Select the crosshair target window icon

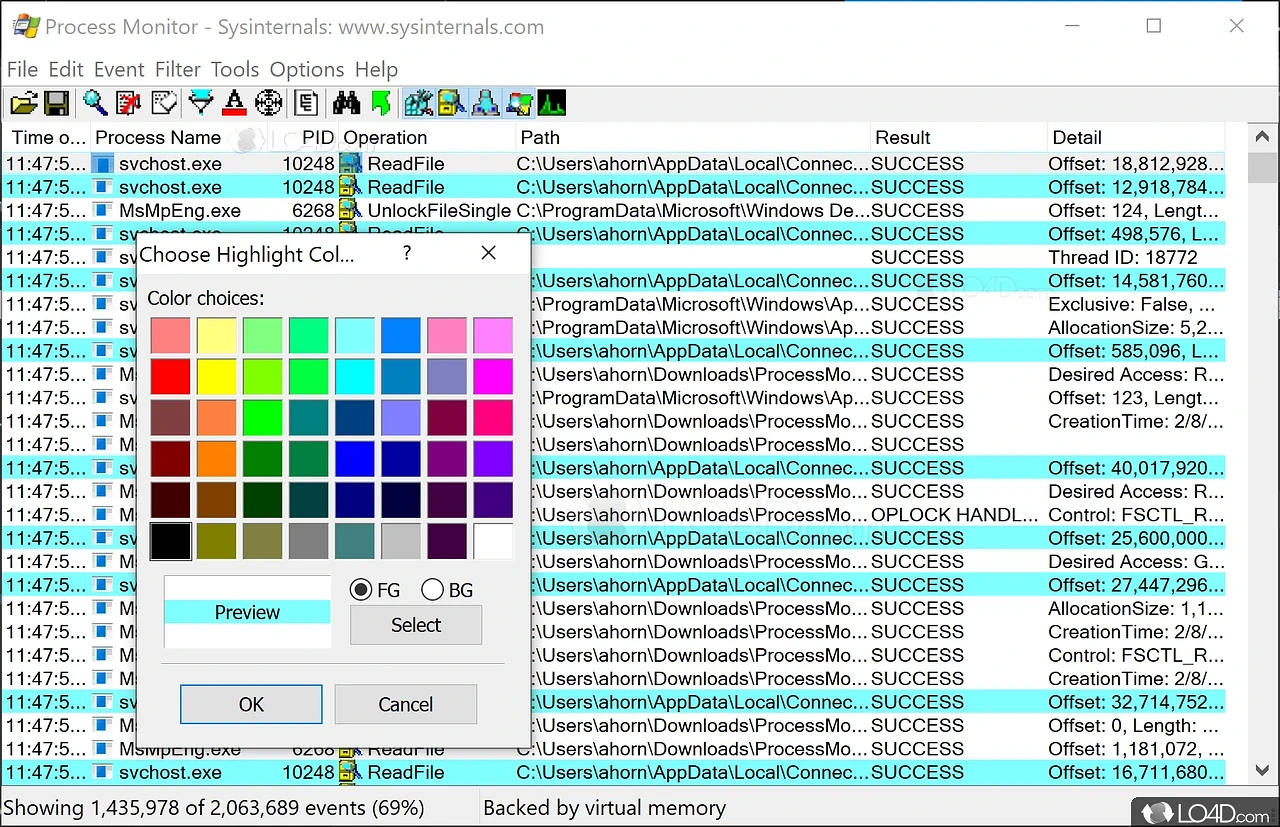click(268, 102)
